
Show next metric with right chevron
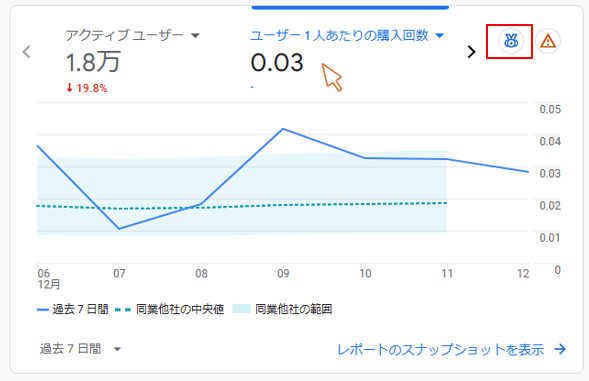(x=471, y=52)
